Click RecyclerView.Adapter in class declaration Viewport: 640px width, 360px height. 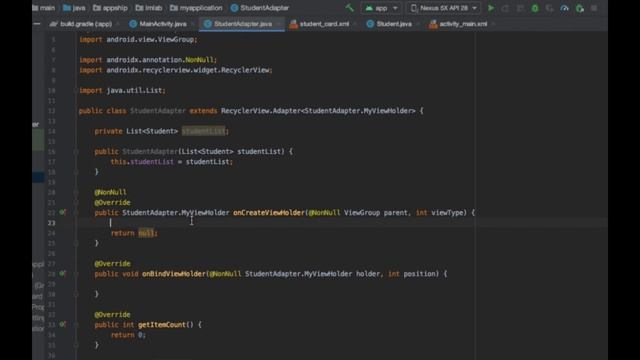[260, 111]
